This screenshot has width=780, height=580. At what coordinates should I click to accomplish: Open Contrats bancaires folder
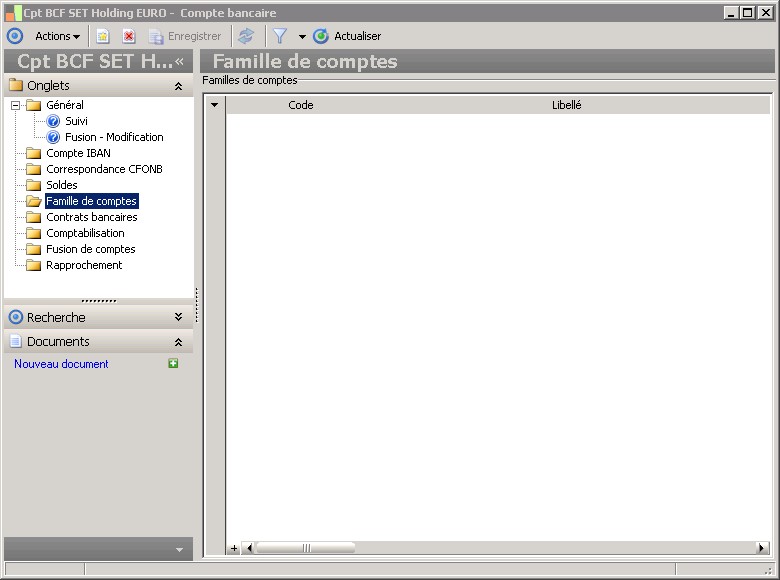(x=92, y=217)
